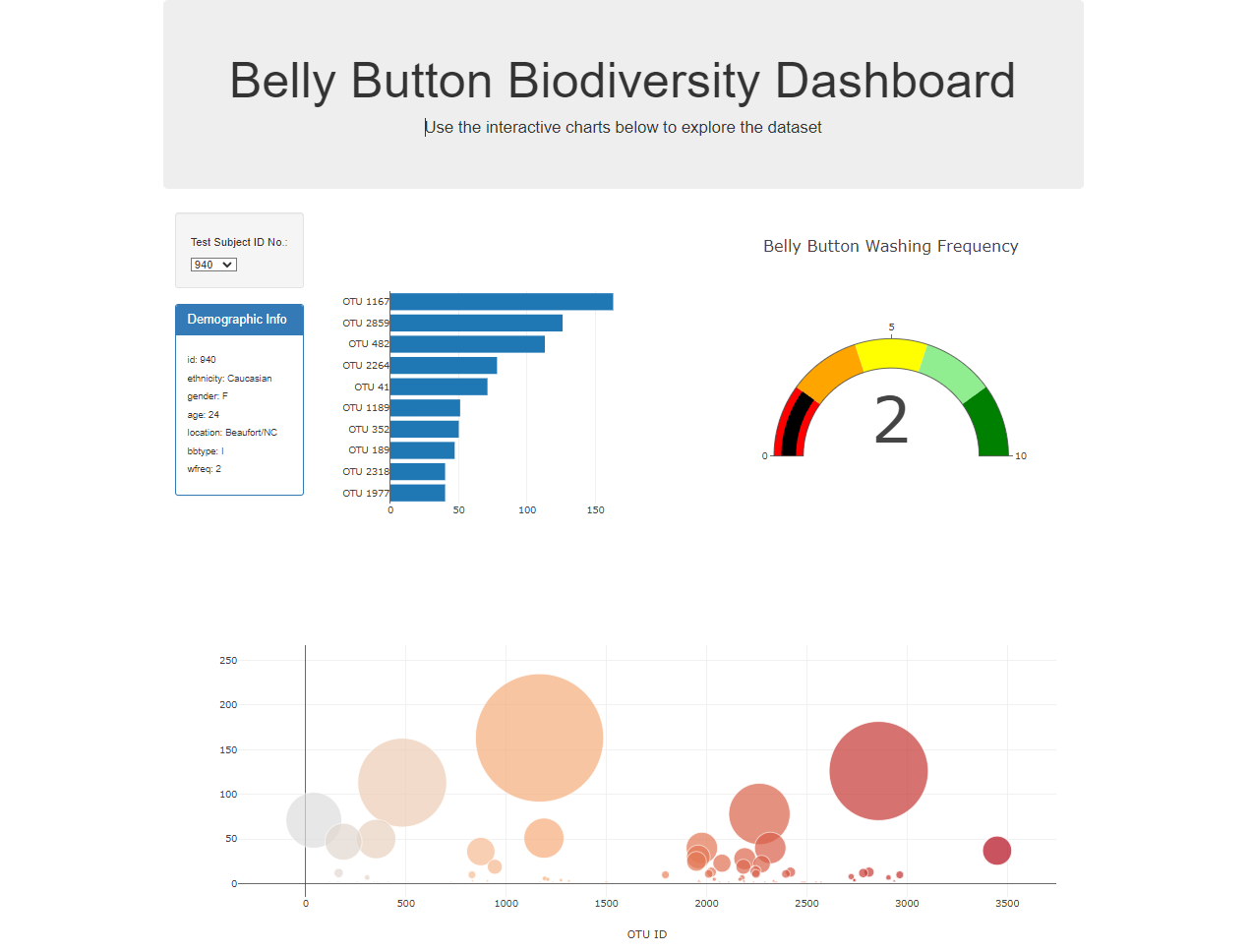Click the OTU 2859 bar
Viewport: 1251px width, 952px height.
click(x=476, y=323)
